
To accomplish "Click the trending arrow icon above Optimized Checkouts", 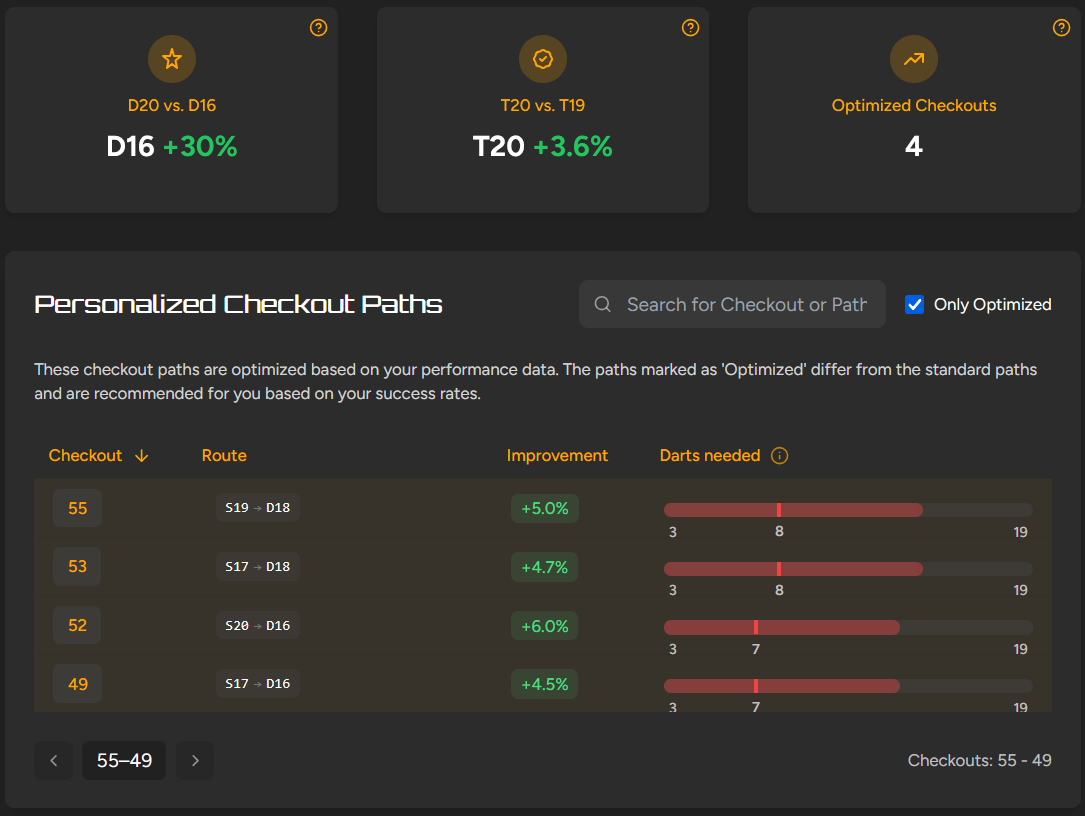I will coord(913,59).
